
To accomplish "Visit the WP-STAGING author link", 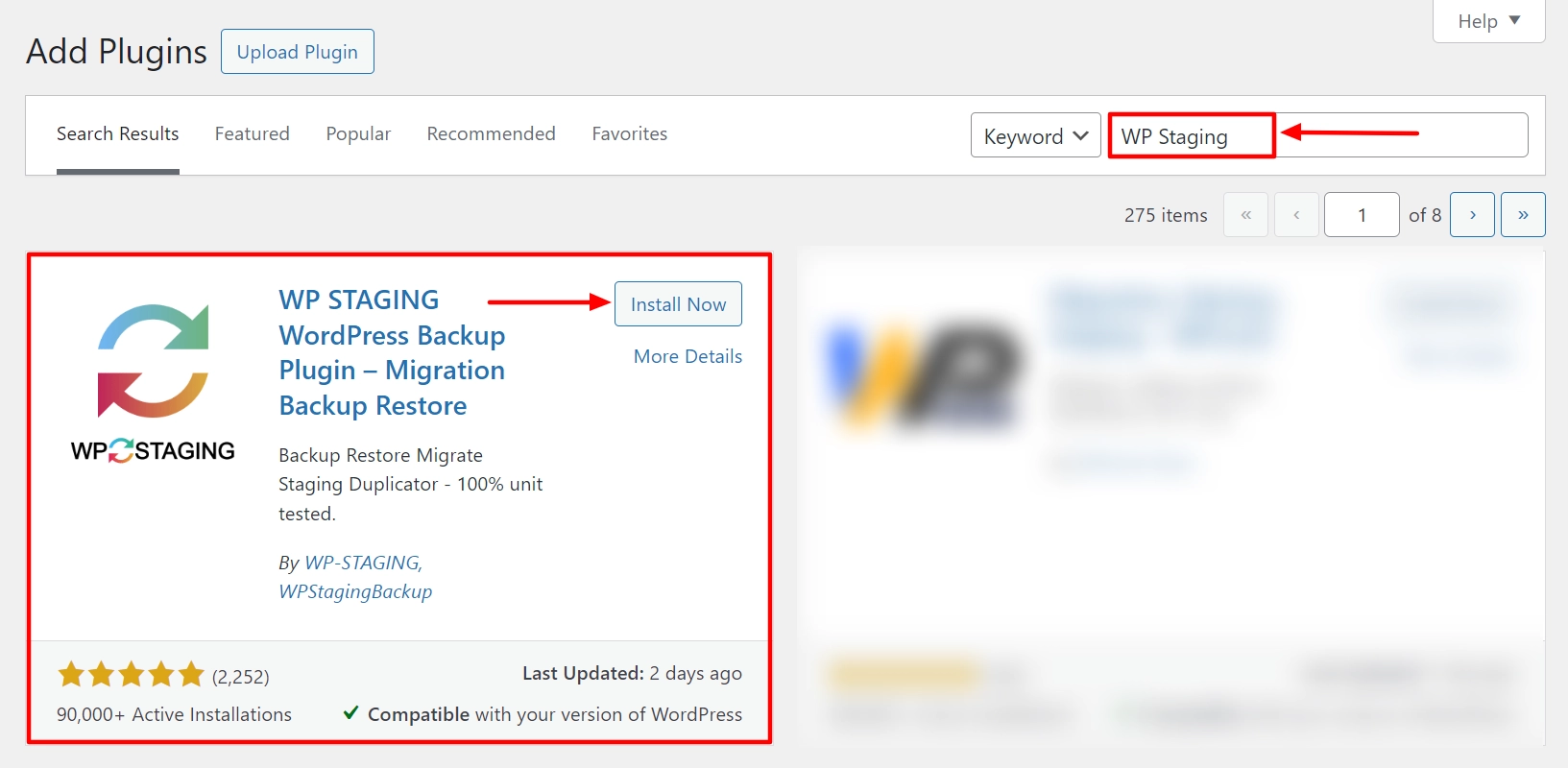I will click(x=363, y=563).
